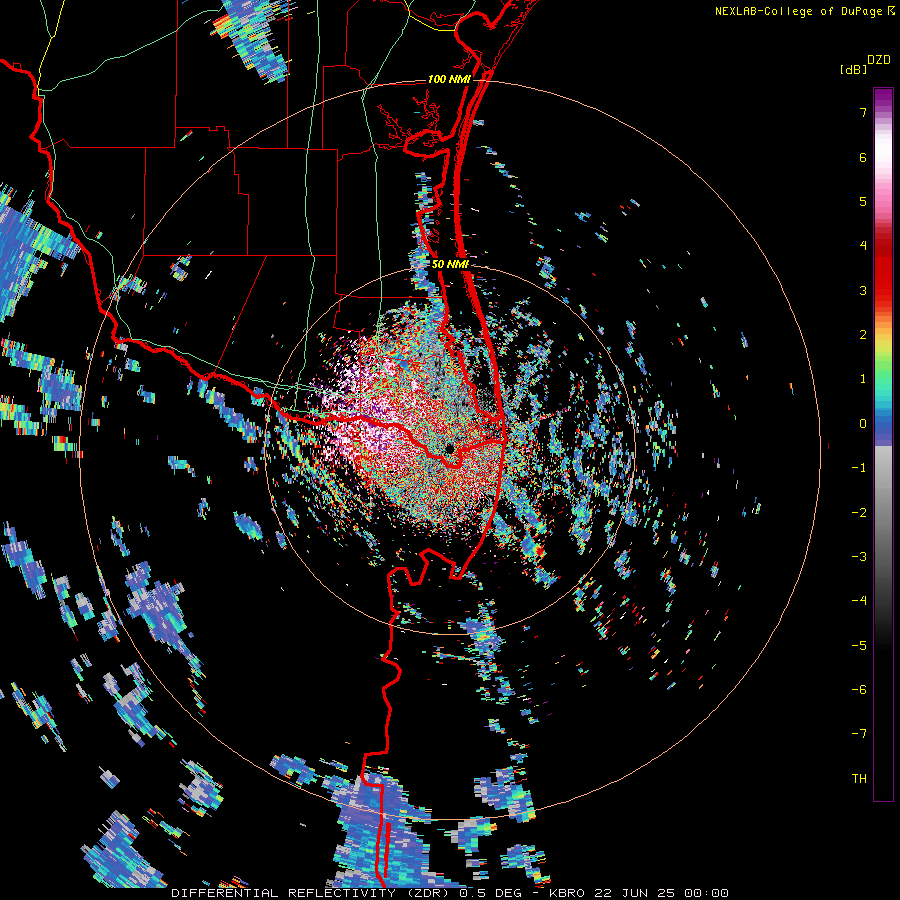This screenshot has height=900, width=900.
Task: Click the -5 tick label on the scale
Action: pyautogui.click(x=859, y=646)
